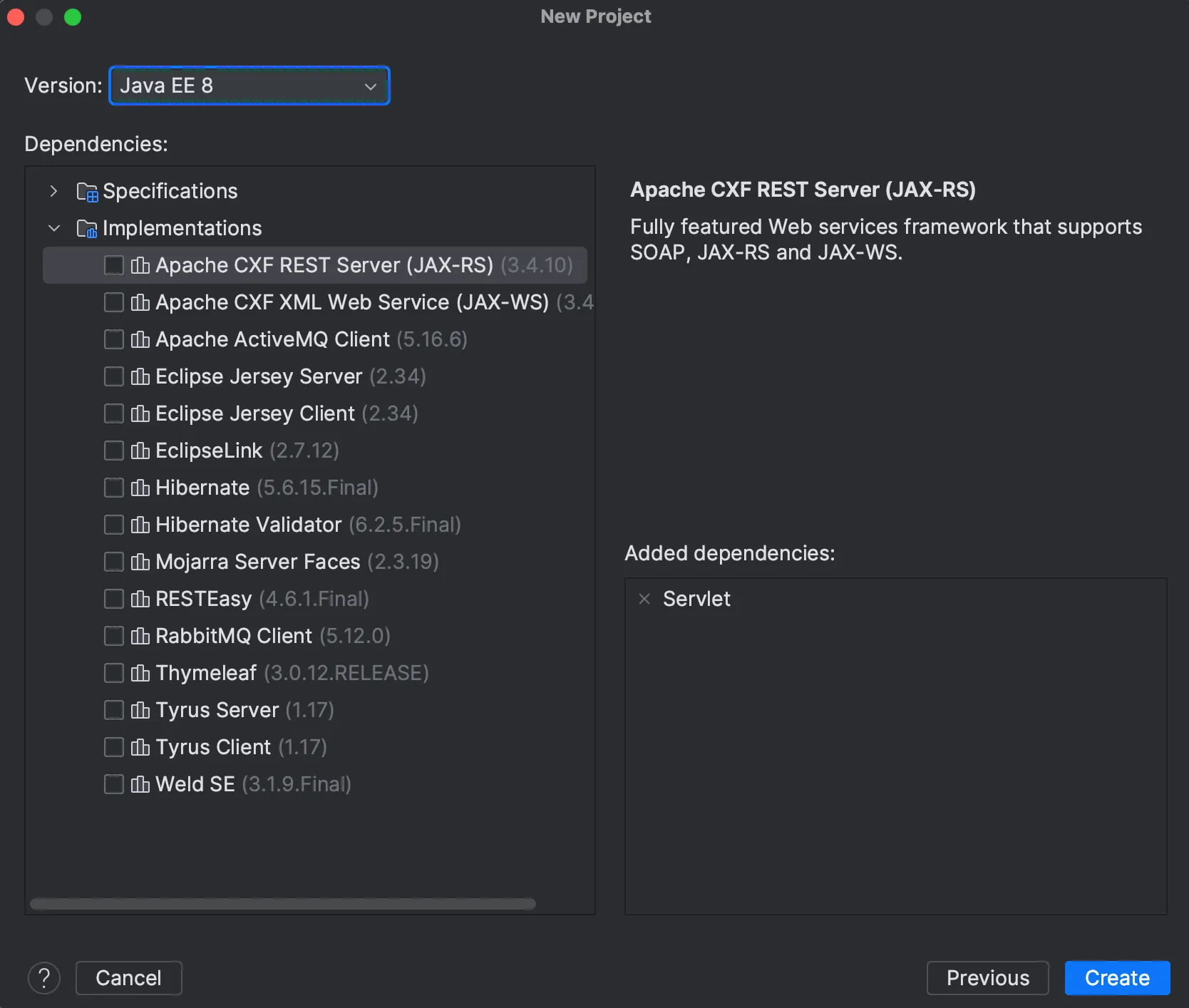Click the library icon beside Tyrus Server

140,710
